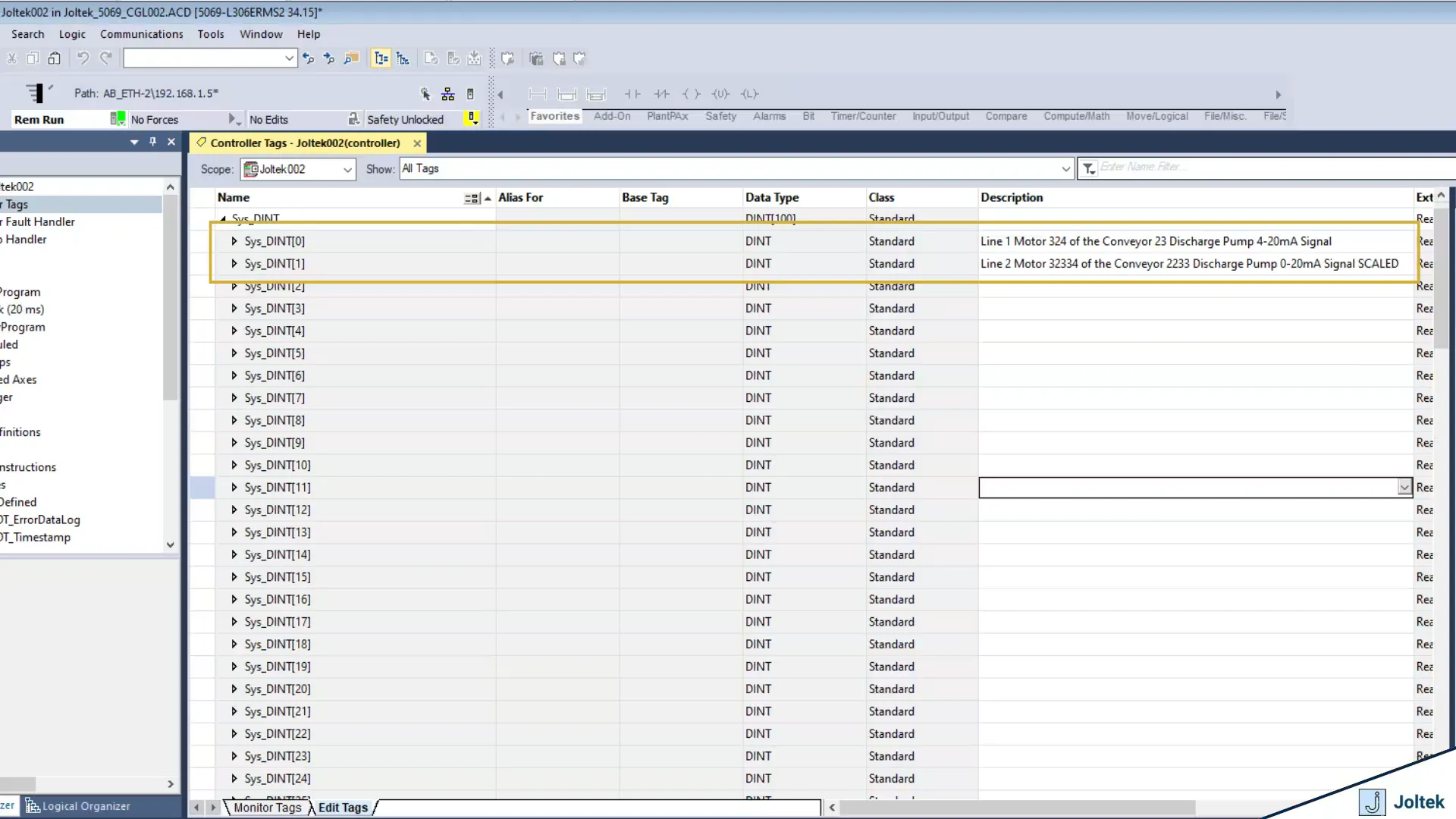Screen dimensions: 1456x819
Task: Click the Copy icon in toolbar
Action: coord(33,58)
